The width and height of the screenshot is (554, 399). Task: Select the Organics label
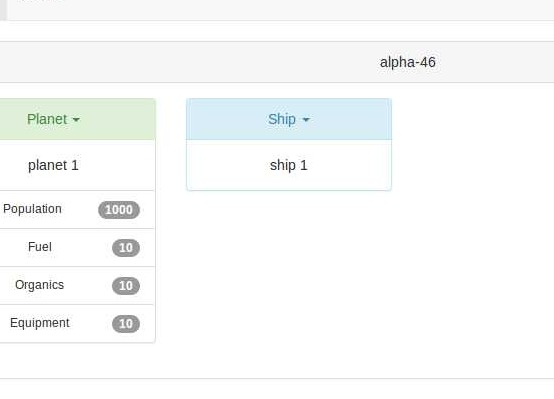coord(40,285)
